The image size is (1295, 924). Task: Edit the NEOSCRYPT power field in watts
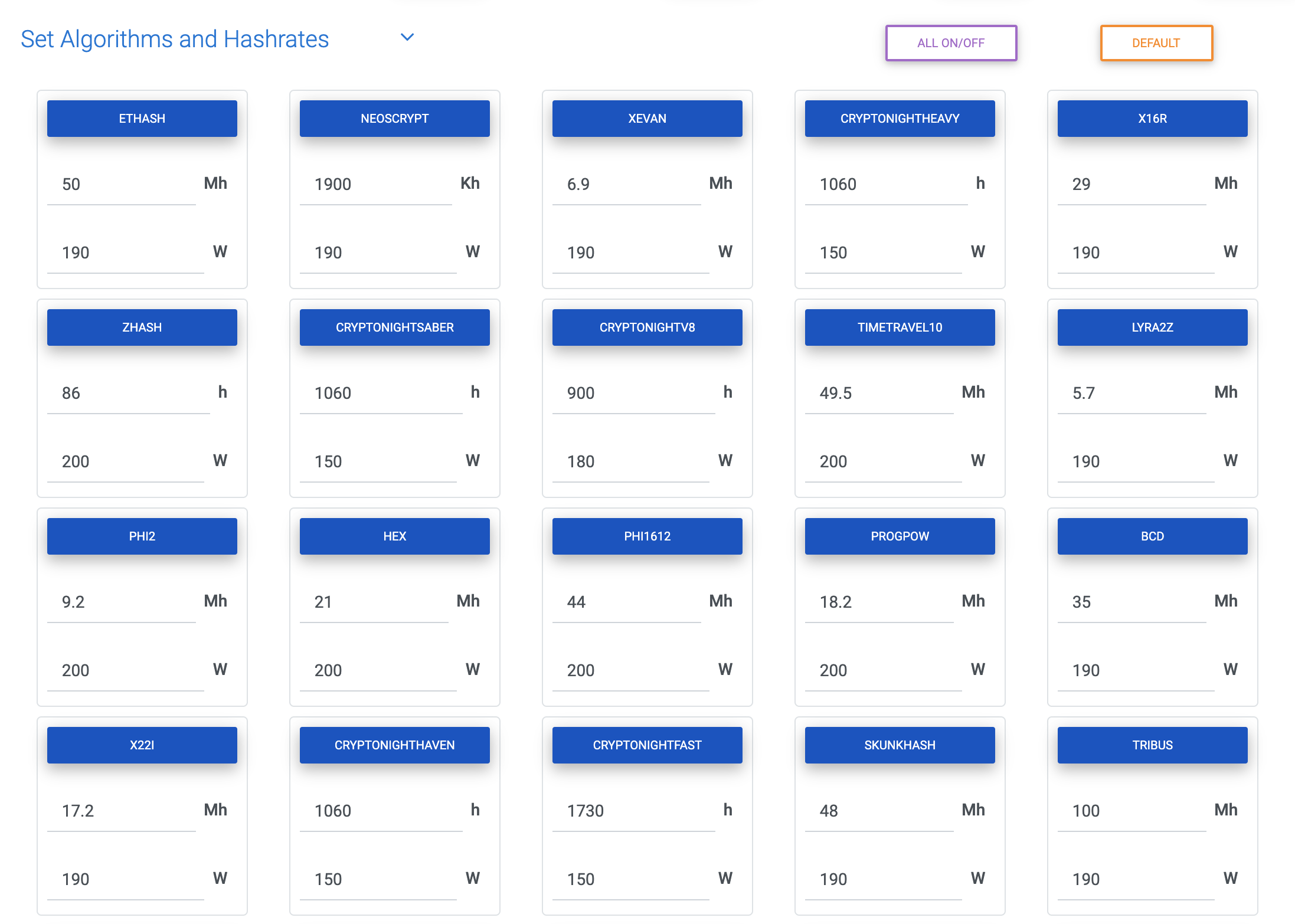pos(378,253)
